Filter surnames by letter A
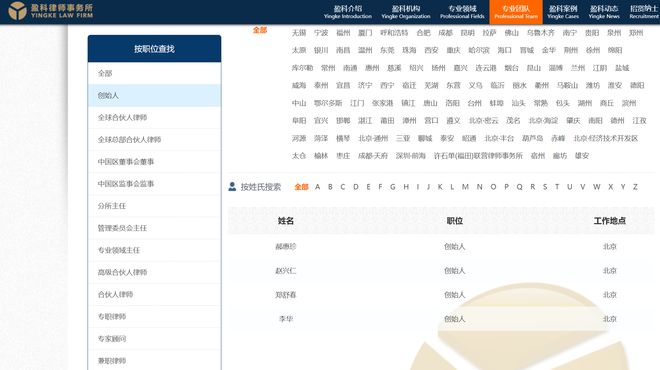Image resolution: width=660 pixels, height=370 pixels. (317, 187)
